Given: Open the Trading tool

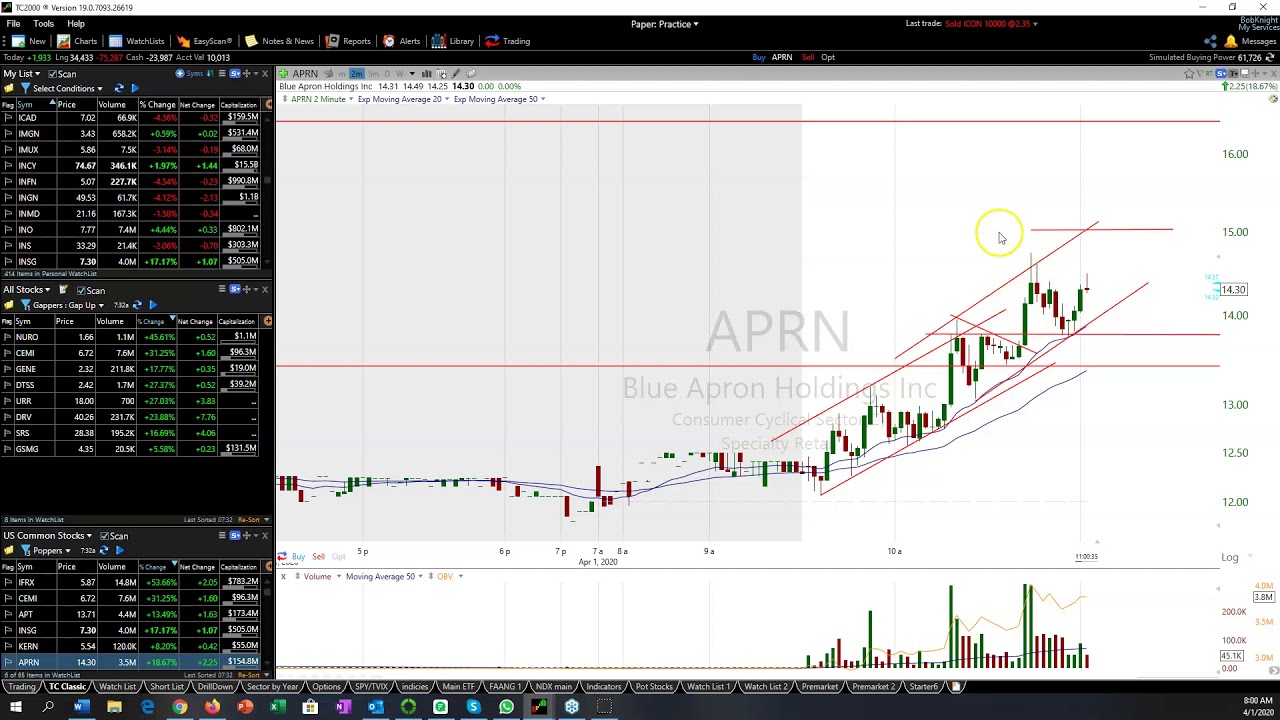Looking at the screenshot, I should (x=508, y=41).
